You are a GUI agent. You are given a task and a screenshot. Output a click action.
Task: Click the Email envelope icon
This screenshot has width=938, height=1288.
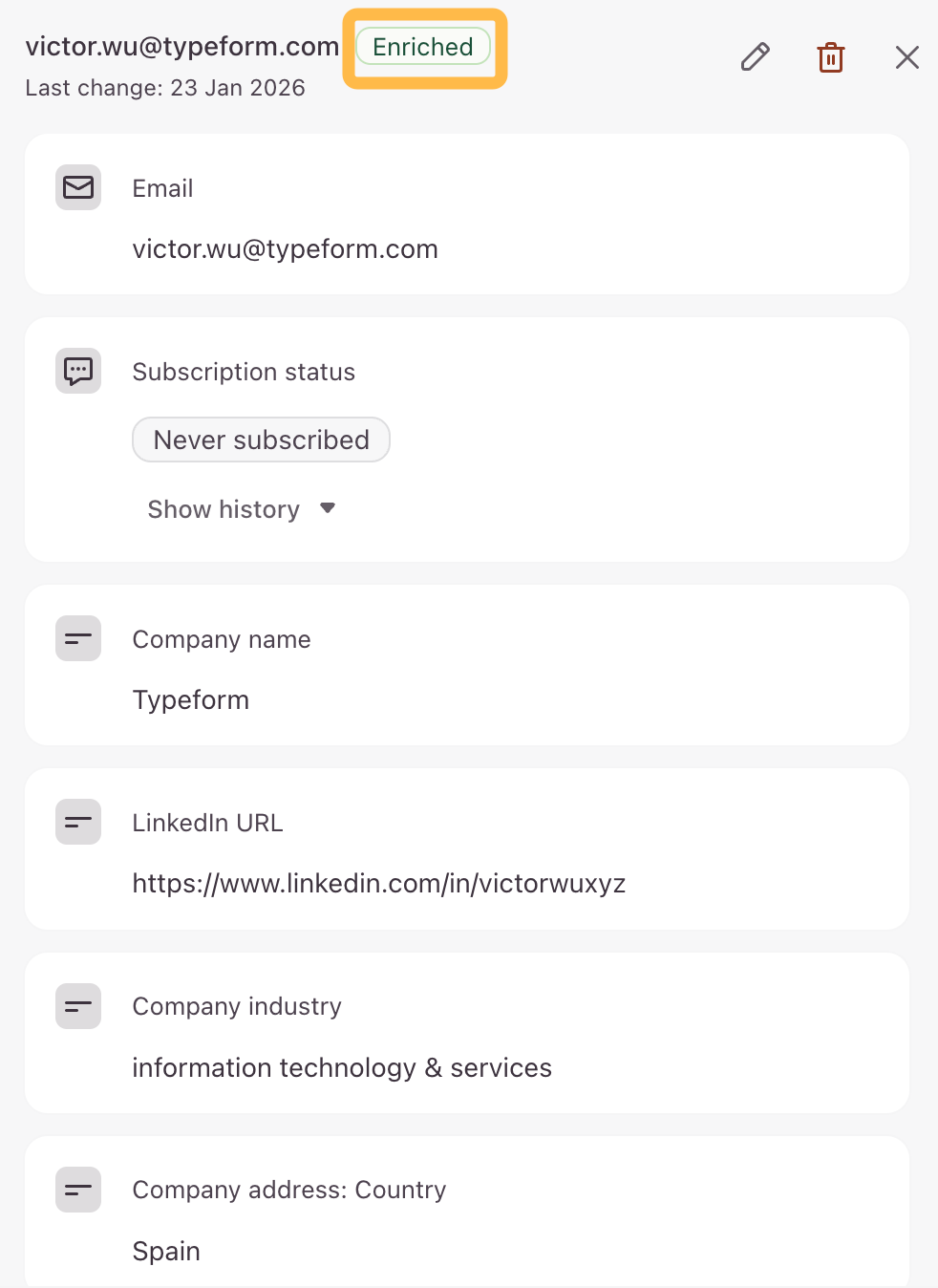(78, 187)
